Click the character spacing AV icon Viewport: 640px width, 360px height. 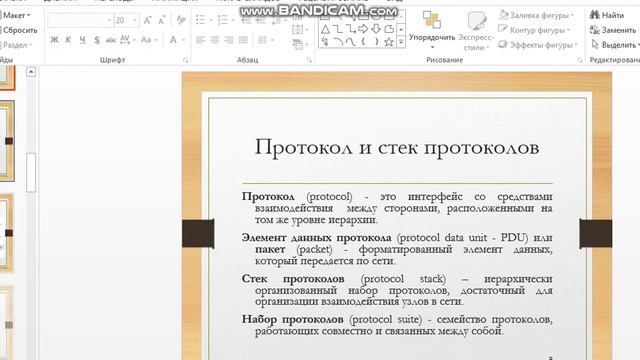(x=125, y=40)
